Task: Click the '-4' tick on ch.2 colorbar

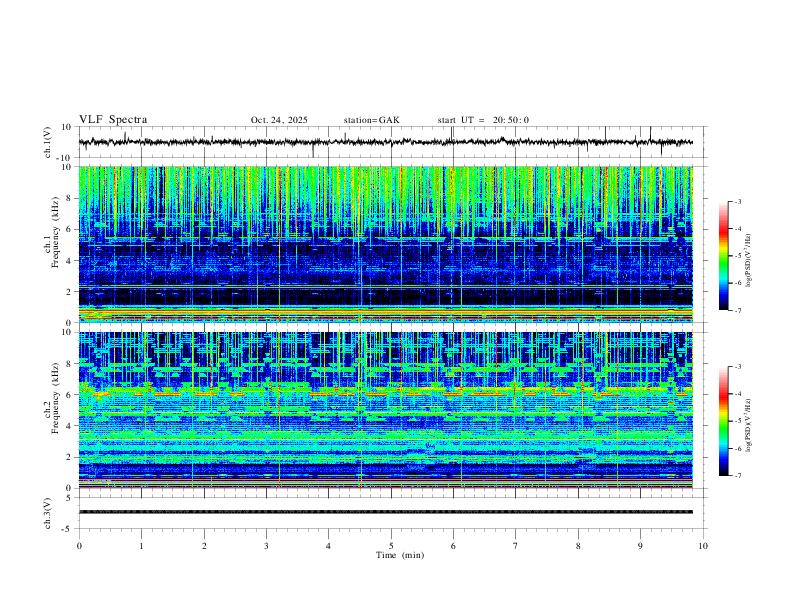Action: point(738,394)
